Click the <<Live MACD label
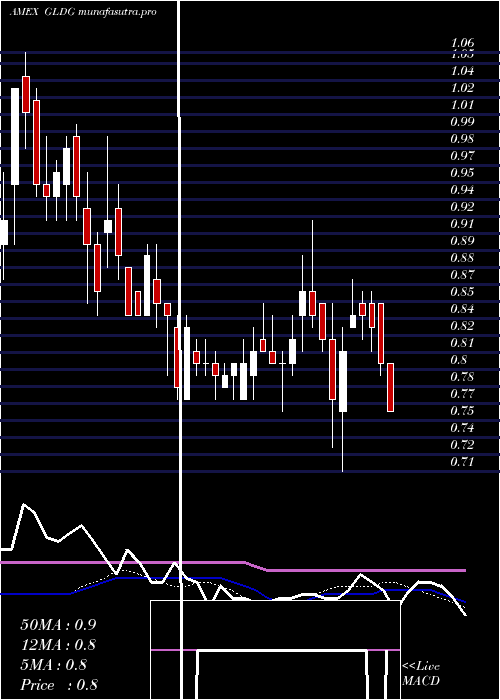 pos(421,674)
